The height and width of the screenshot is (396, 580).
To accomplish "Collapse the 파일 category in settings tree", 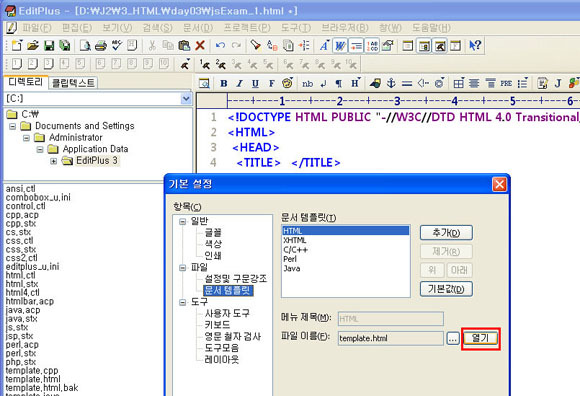I will click(x=182, y=267).
